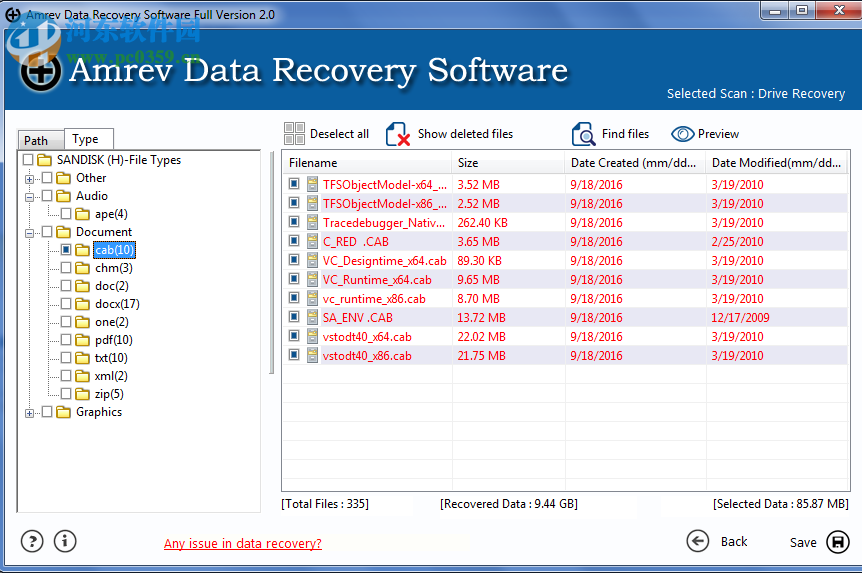Click the Show deleted files label

pyautogui.click(x=465, y=134)
